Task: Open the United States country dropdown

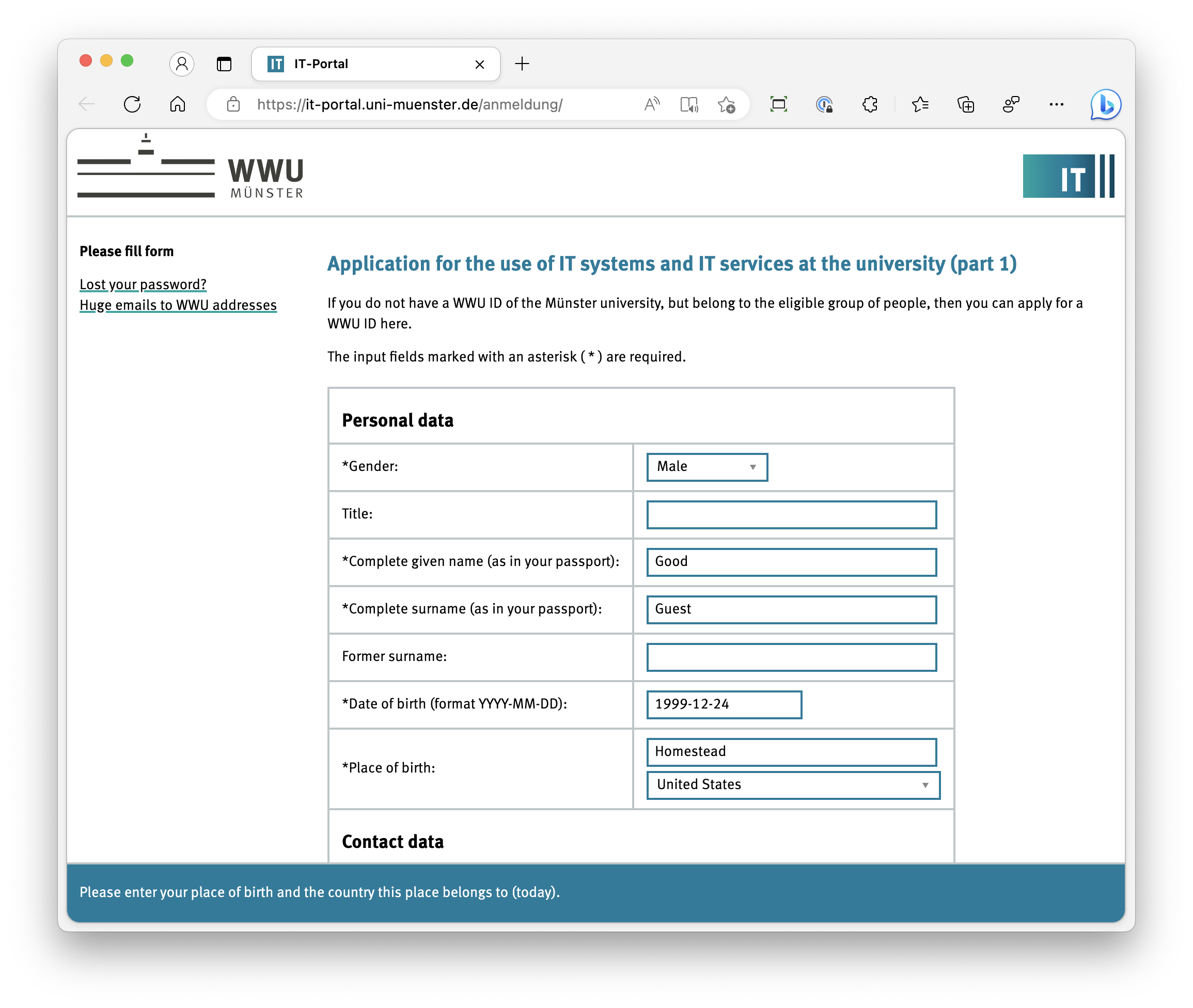Action: [792, 784]
